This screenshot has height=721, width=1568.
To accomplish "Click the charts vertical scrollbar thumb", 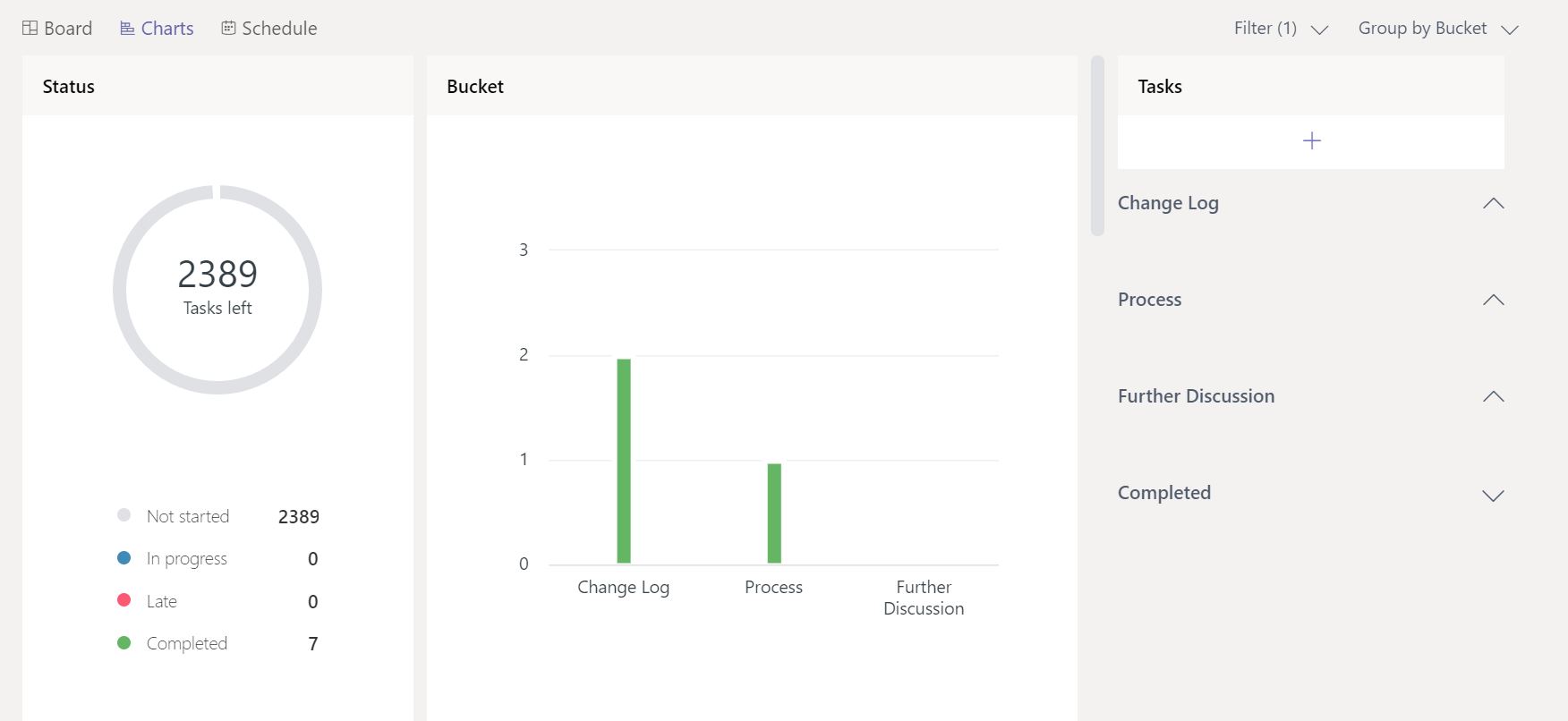I will [1097, 146].
